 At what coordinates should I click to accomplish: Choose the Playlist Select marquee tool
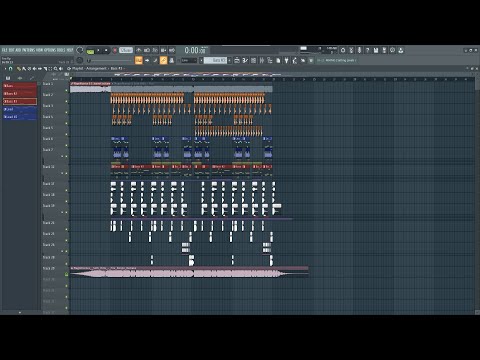point(50,69)
